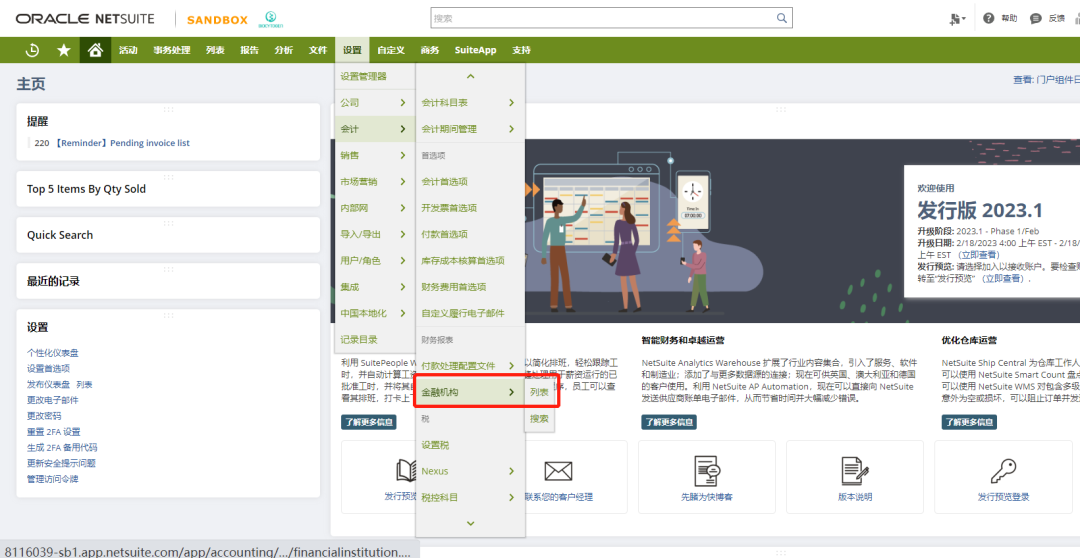Open 付款处理配置文件 submenu item
The image size is (1080, 558).
[470, 366]
